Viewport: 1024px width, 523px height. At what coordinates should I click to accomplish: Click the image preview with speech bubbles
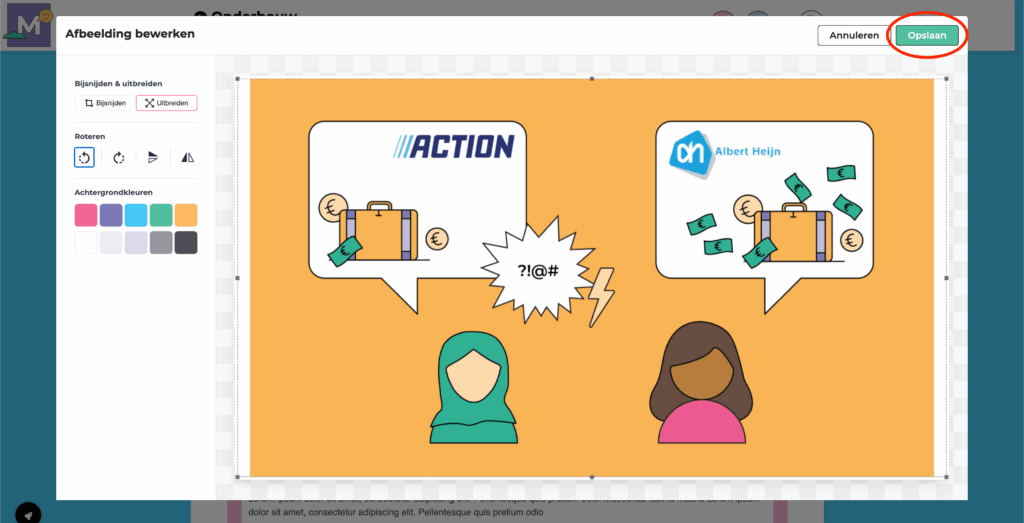tap(592, 278)
